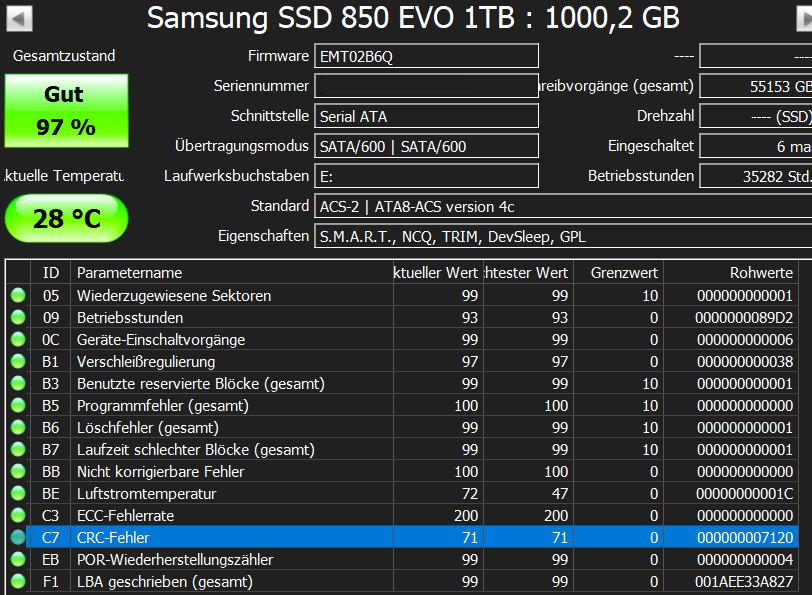Click the total writes field showing 55153 GB
Image resolution: width=812 pixels, height=595 pixels.
point(756,86)
